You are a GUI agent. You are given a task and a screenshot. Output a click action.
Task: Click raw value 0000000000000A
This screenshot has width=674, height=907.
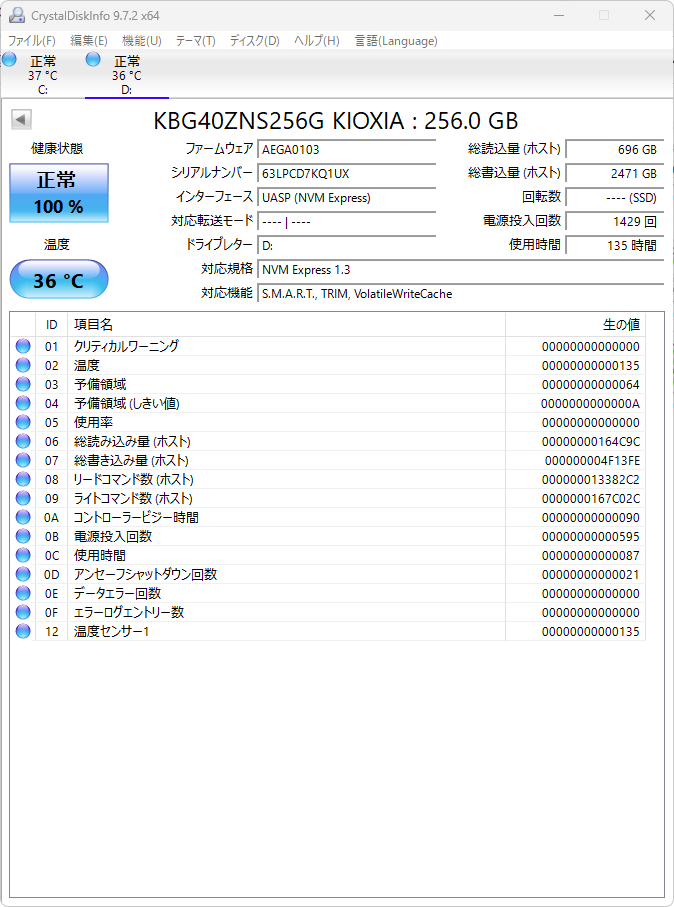click(590, 404)
